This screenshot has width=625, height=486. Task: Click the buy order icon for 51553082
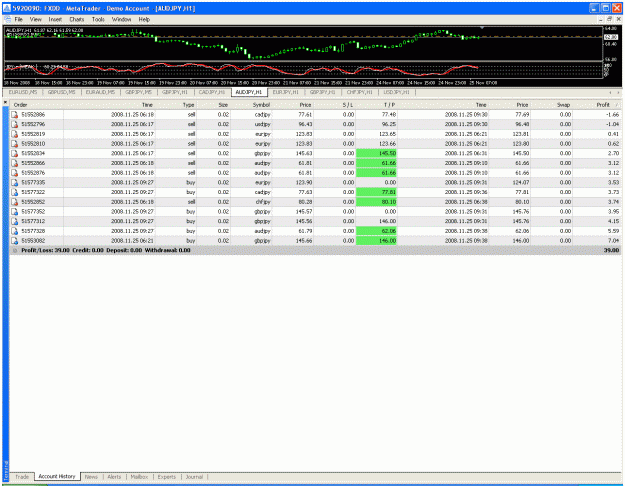(14, 241)
